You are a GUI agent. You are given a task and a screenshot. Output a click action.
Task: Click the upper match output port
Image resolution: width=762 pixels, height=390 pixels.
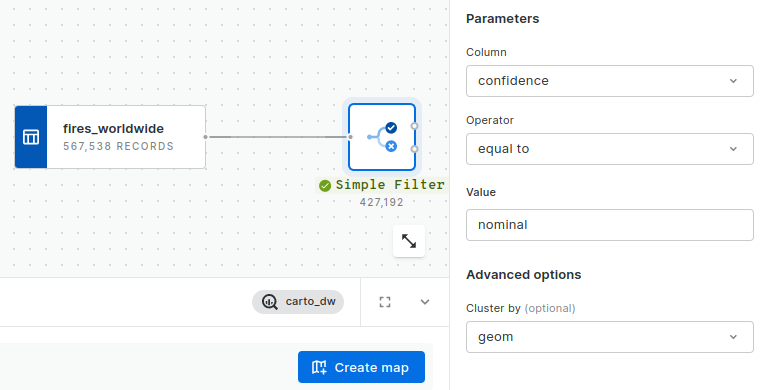414,126
